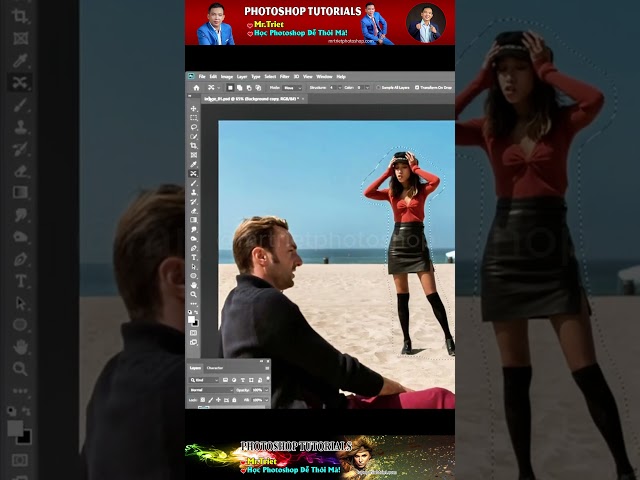The image size is (640, 480).
Task: Open the Mode dropdown set to Move
Action: tap(292, 88)
